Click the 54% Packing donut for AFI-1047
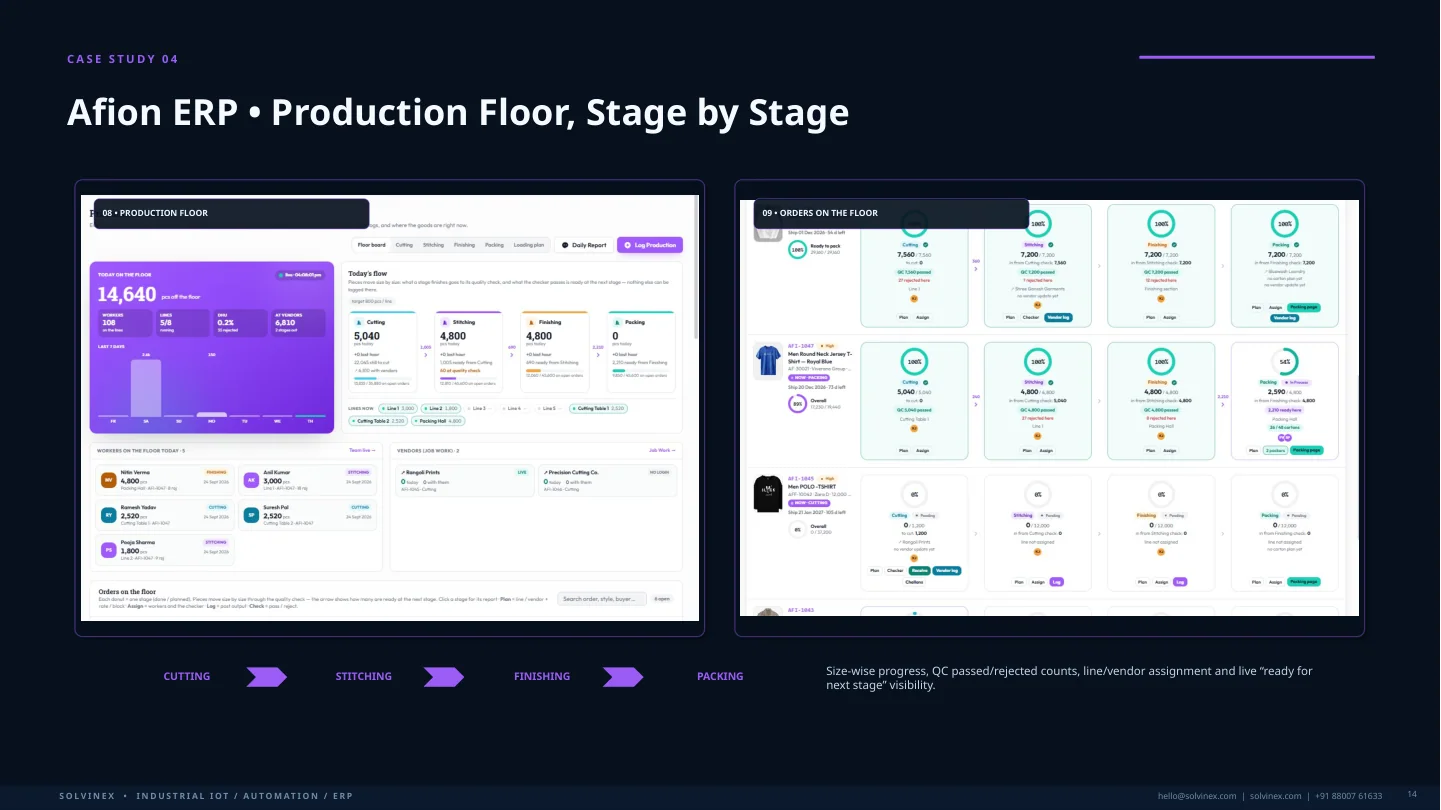1441x810 pixels. (1284, 362)
